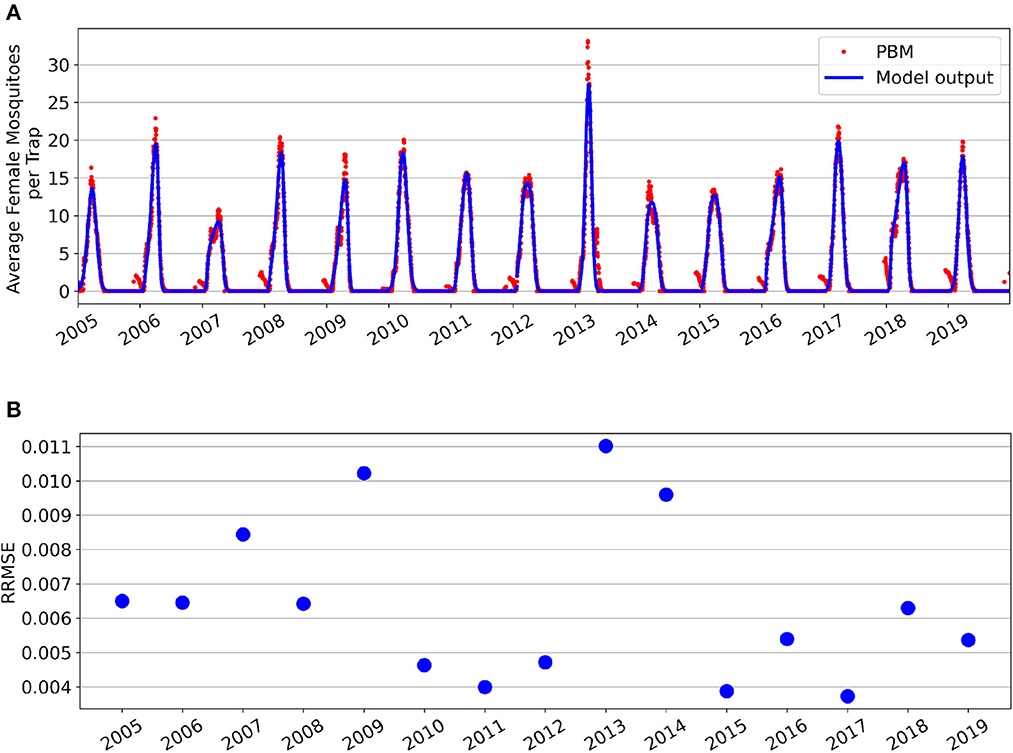The image size is (1013, 753).
Task: Click the 2015 RRMSE data point
Action: click(727, 691)
